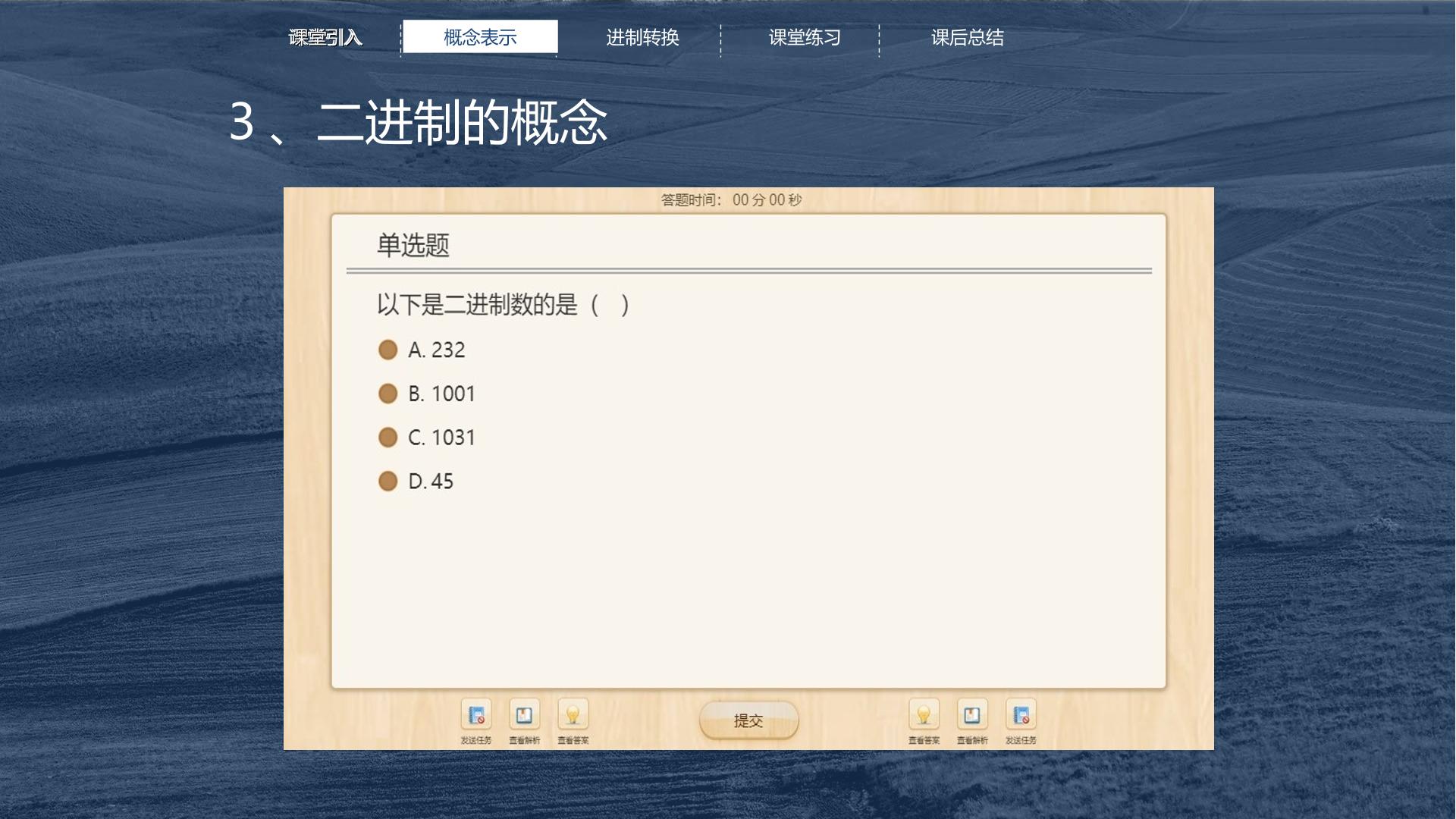The image size is (1456, 819).
Task: Mark answer D. 45
Action: 416,482
